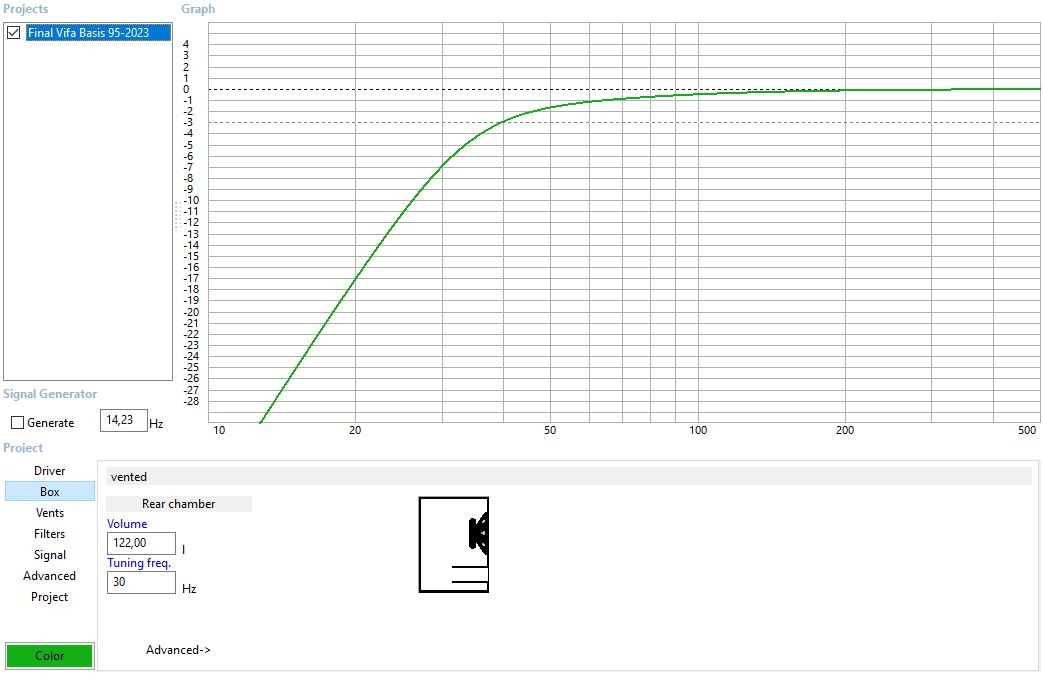
Task: Switch to the Vents section
Action: click(50, 513)
